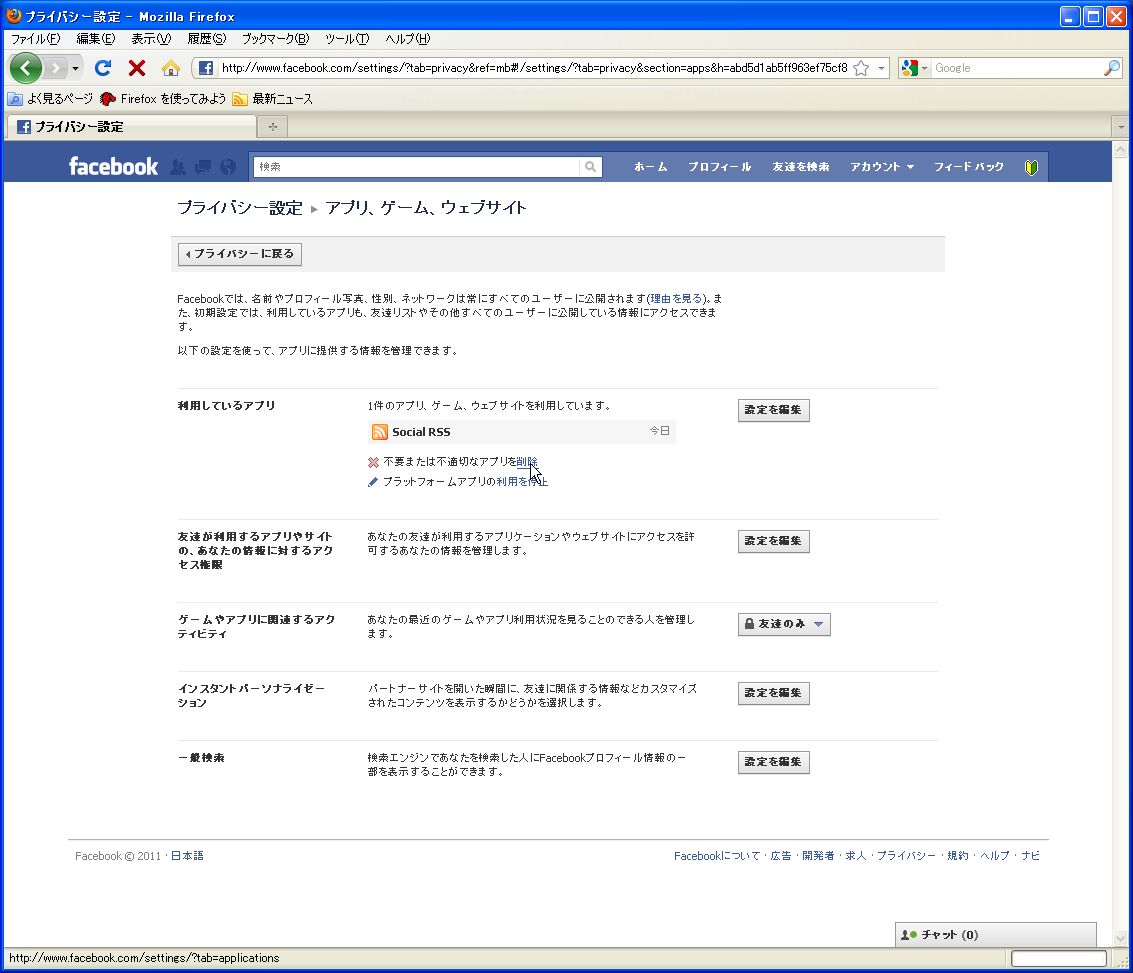This screenshot has height=973, width=1133.
Task: Open the 広告 footer link
Action: pyautogui.click(x=780, y=856)
